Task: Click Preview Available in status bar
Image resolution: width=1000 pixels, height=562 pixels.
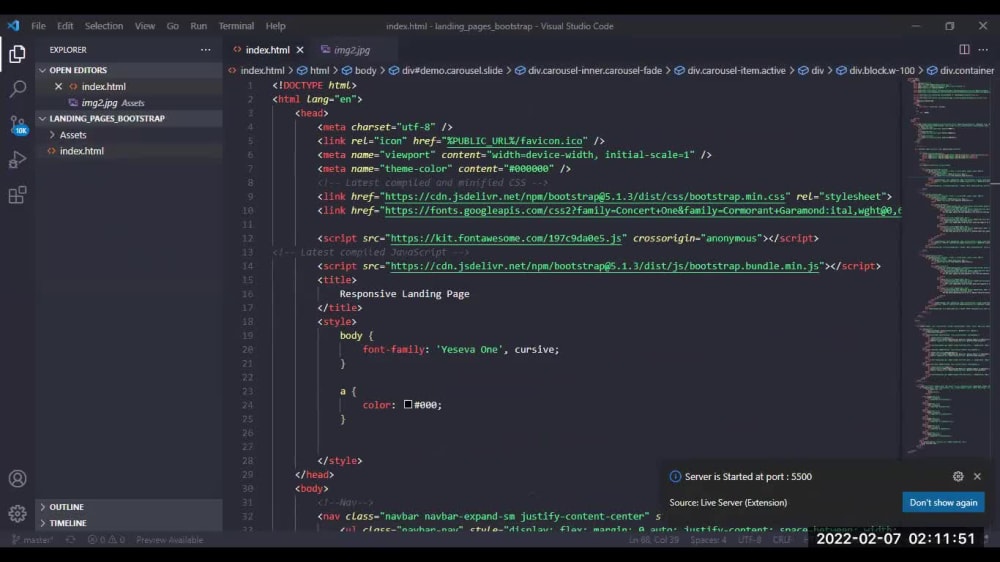Action: coord(170,540)
